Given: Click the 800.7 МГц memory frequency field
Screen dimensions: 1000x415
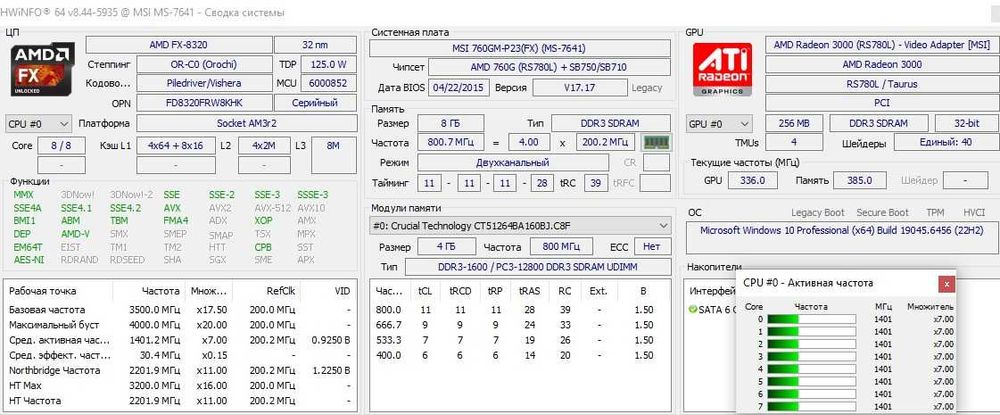Looking at the screenshot, I should pos(450,142).
